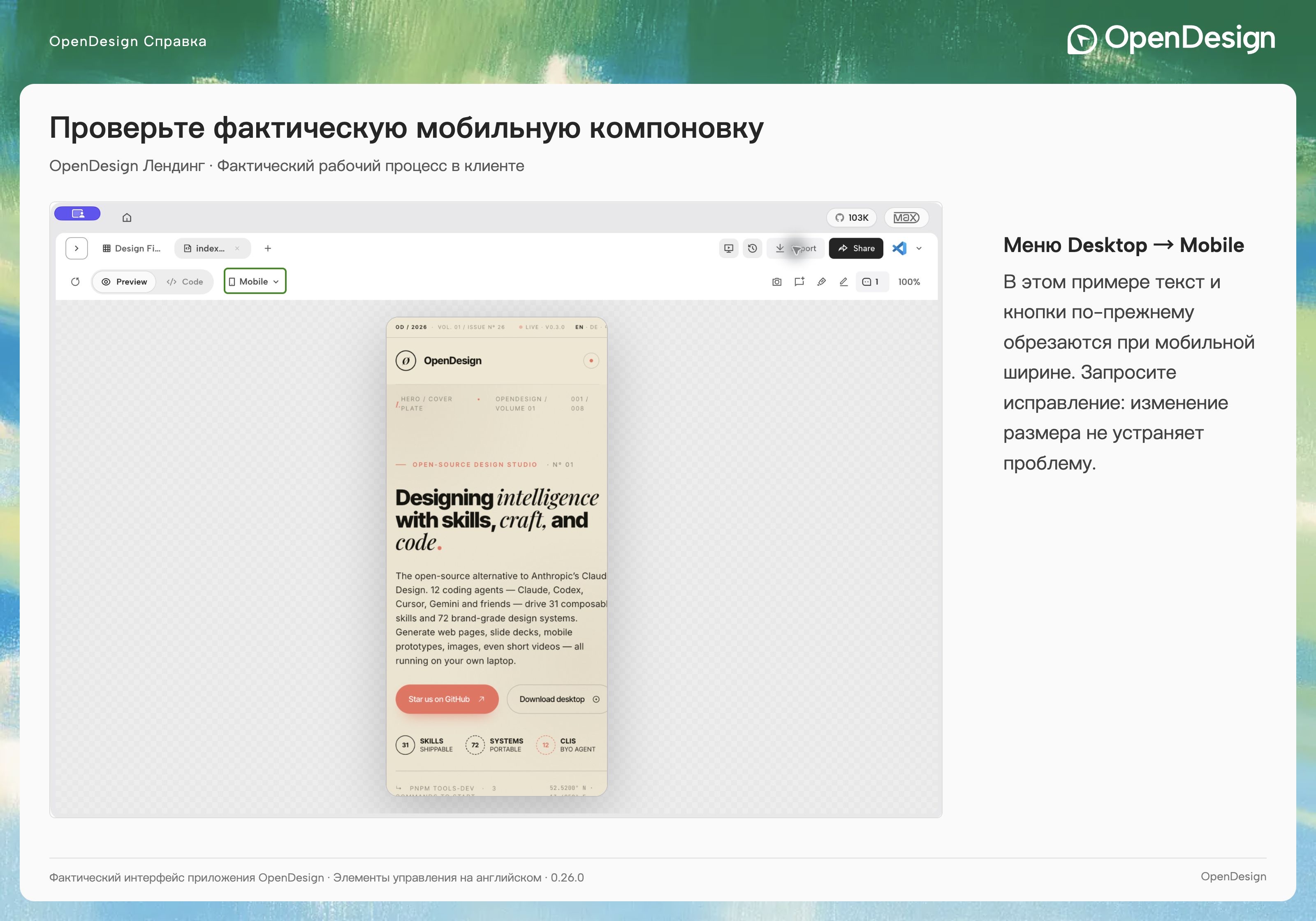Select the brush/pen draw tool icon
The image size is (1316, 921).
[x=821, y=281]
